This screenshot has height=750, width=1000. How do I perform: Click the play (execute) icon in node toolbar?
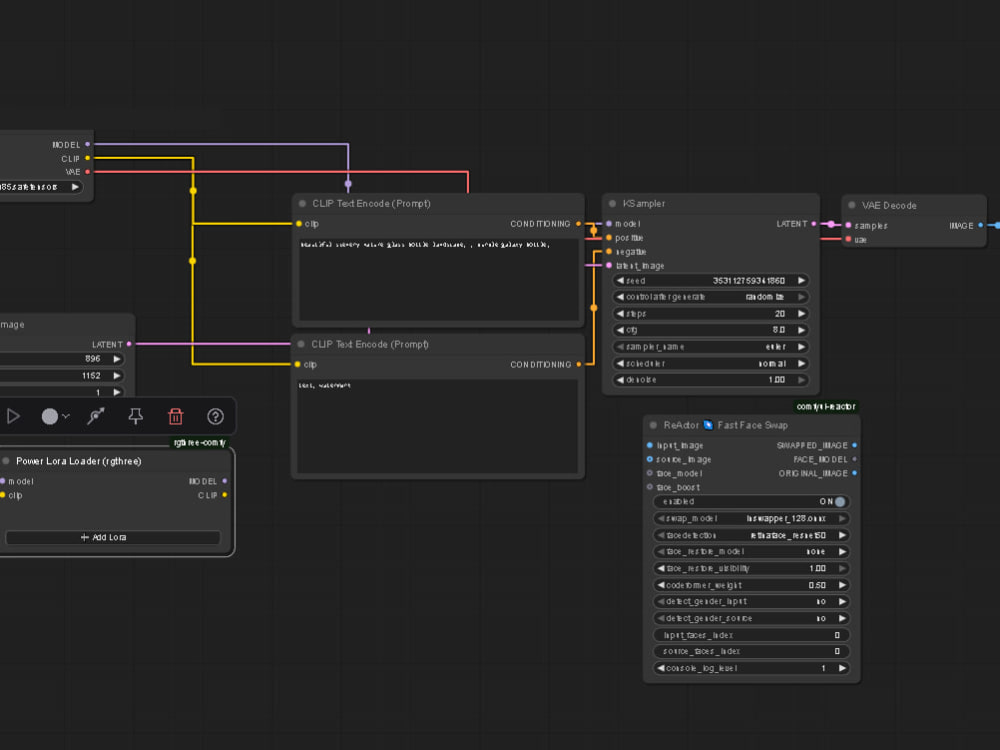13,416
